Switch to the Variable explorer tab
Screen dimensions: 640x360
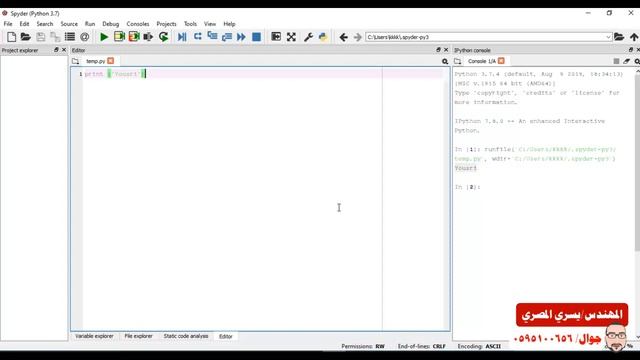coord(94,336)
